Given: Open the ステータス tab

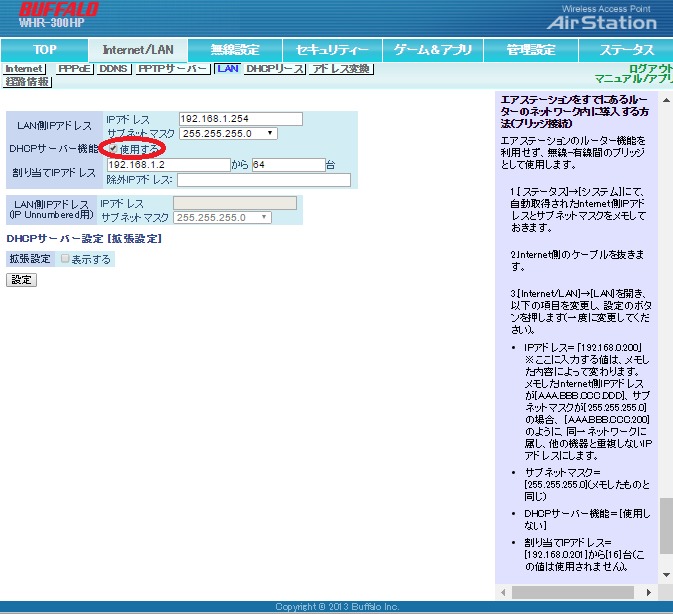Looking at the screenshot, I should (x=626, y=49).
